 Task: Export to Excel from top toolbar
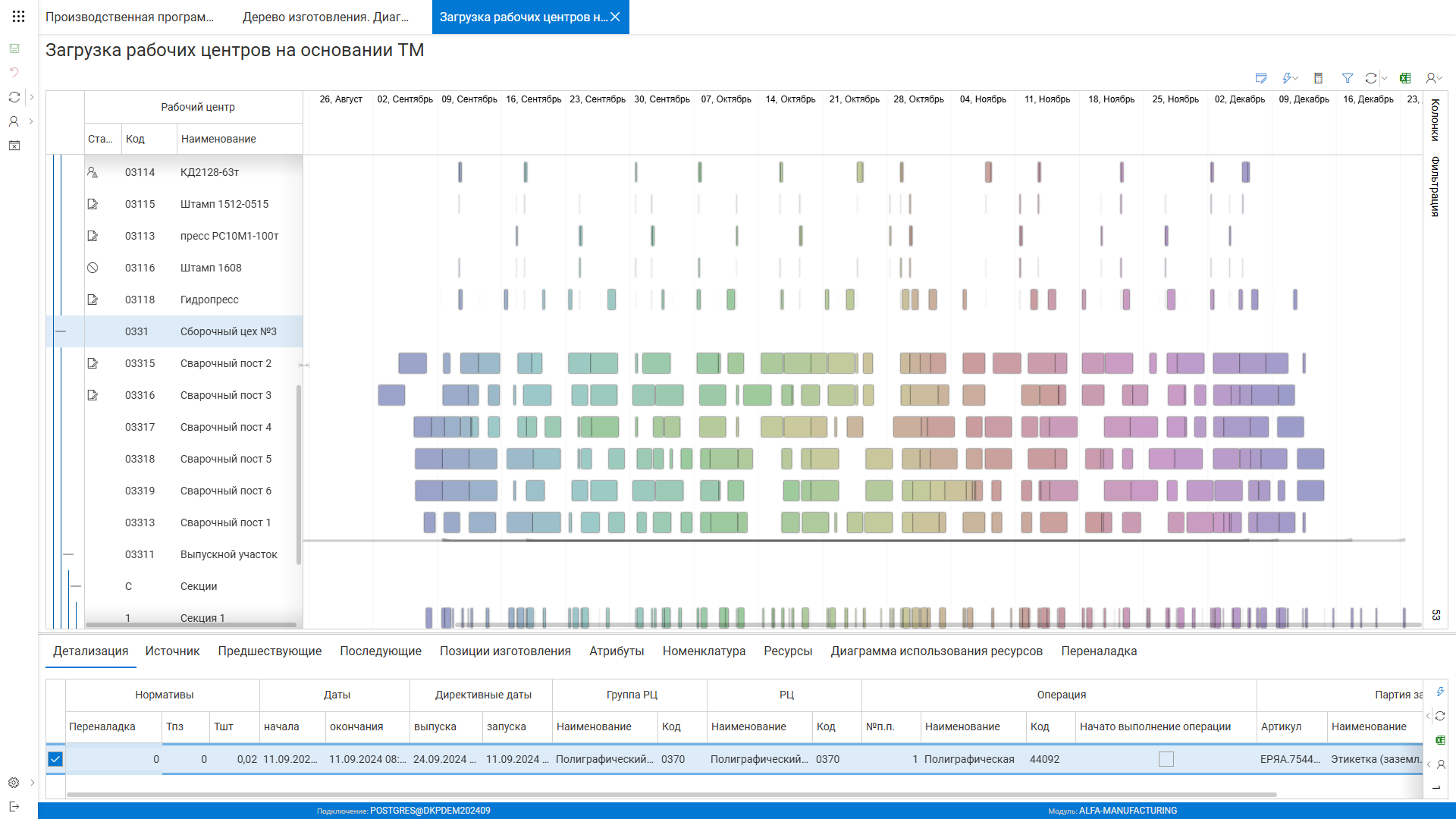click(1405, 78)
